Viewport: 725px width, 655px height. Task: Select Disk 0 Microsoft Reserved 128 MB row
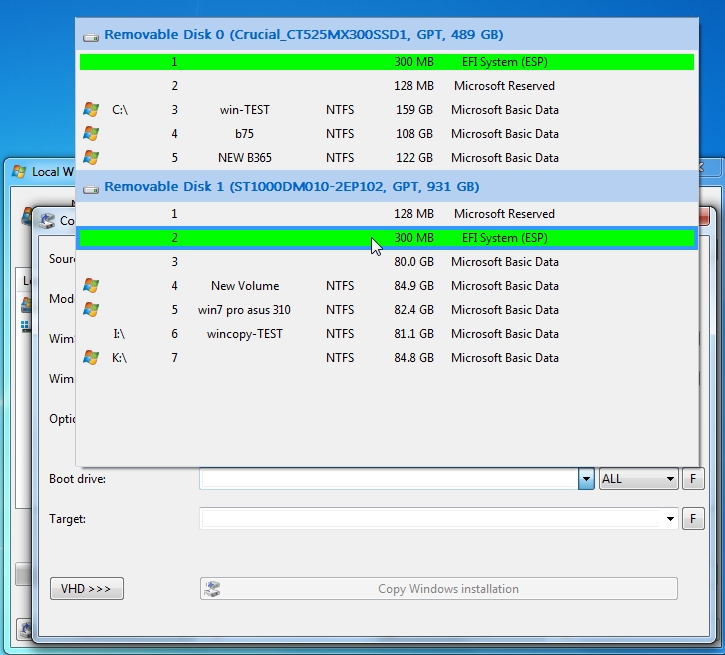point(387,86)
